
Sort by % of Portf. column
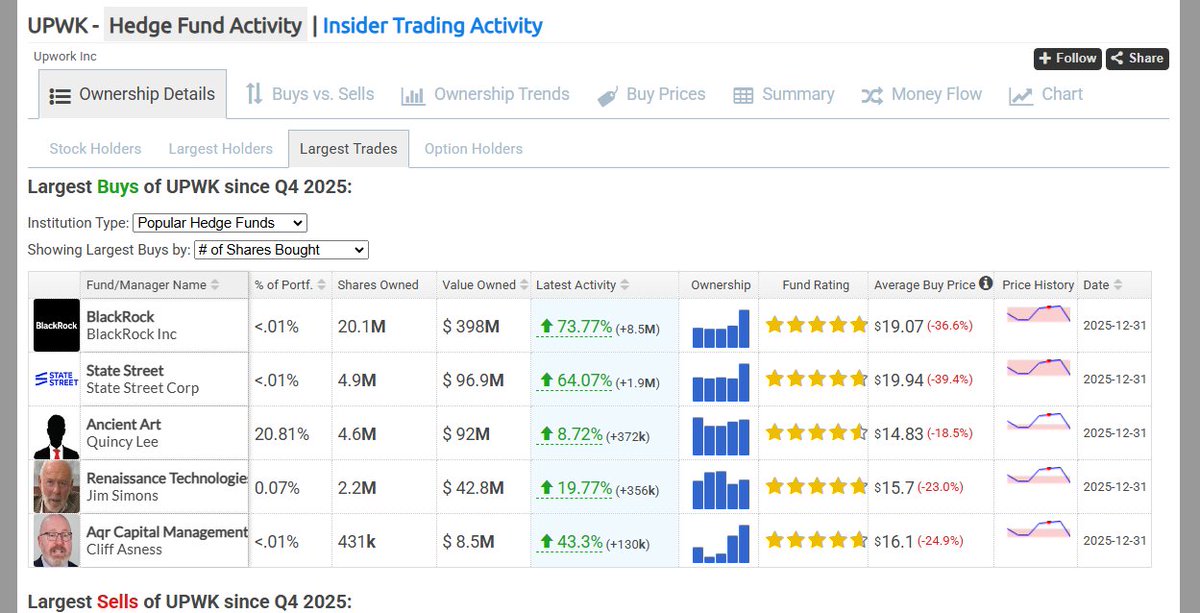(x=288, y=285)
